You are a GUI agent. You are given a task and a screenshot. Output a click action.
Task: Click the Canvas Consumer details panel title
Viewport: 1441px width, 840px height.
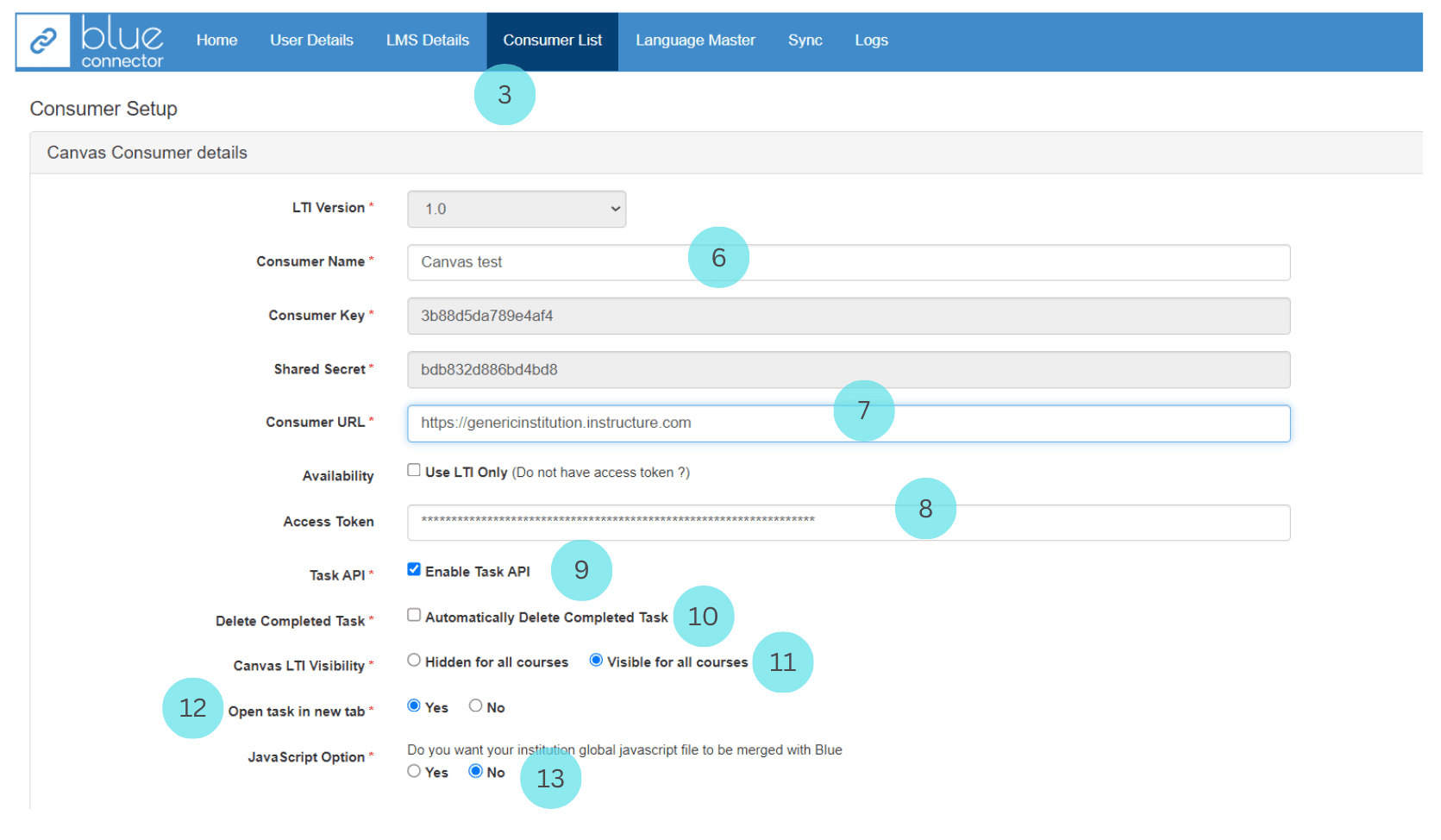[147, 153]
